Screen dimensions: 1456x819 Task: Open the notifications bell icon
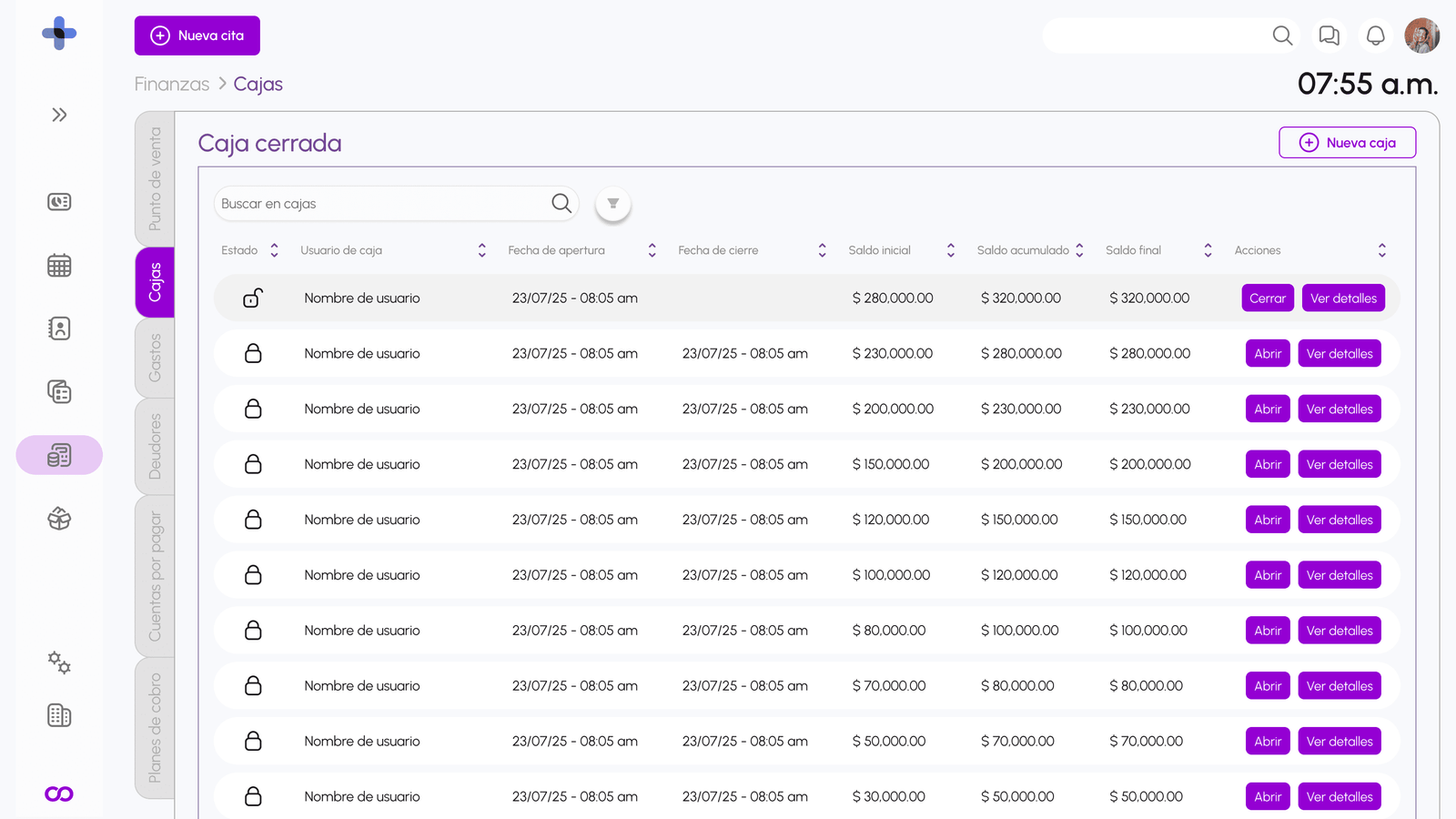(1375, 35)
